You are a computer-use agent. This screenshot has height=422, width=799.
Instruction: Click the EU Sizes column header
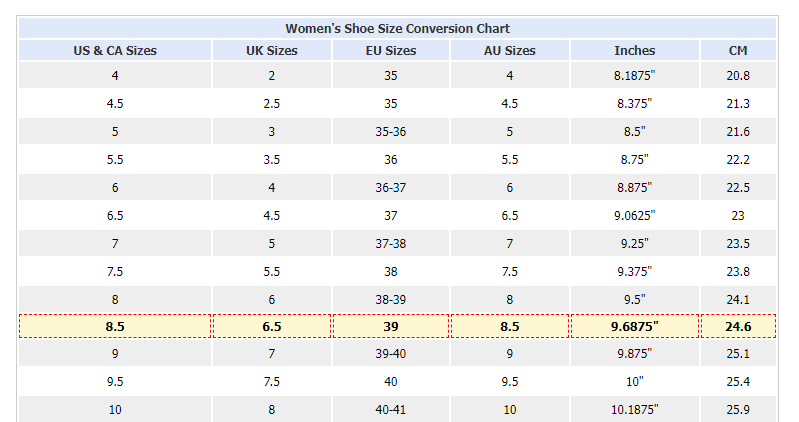tap(391, 50)
